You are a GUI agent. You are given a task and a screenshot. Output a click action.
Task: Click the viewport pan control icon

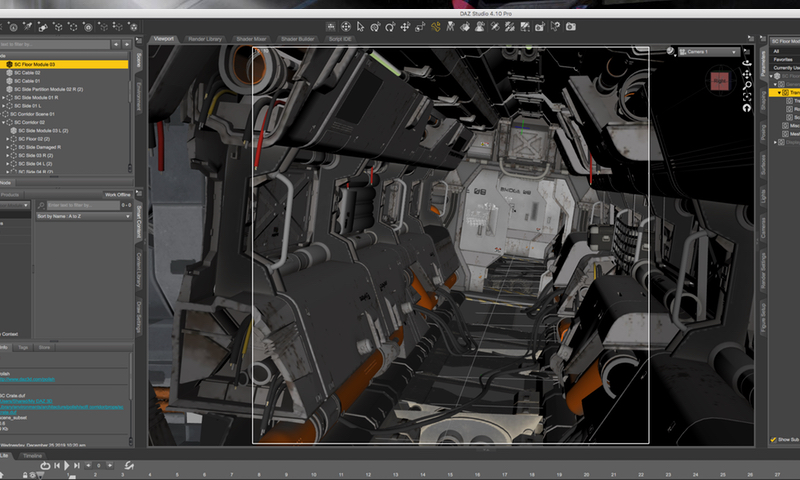[747, 74]
